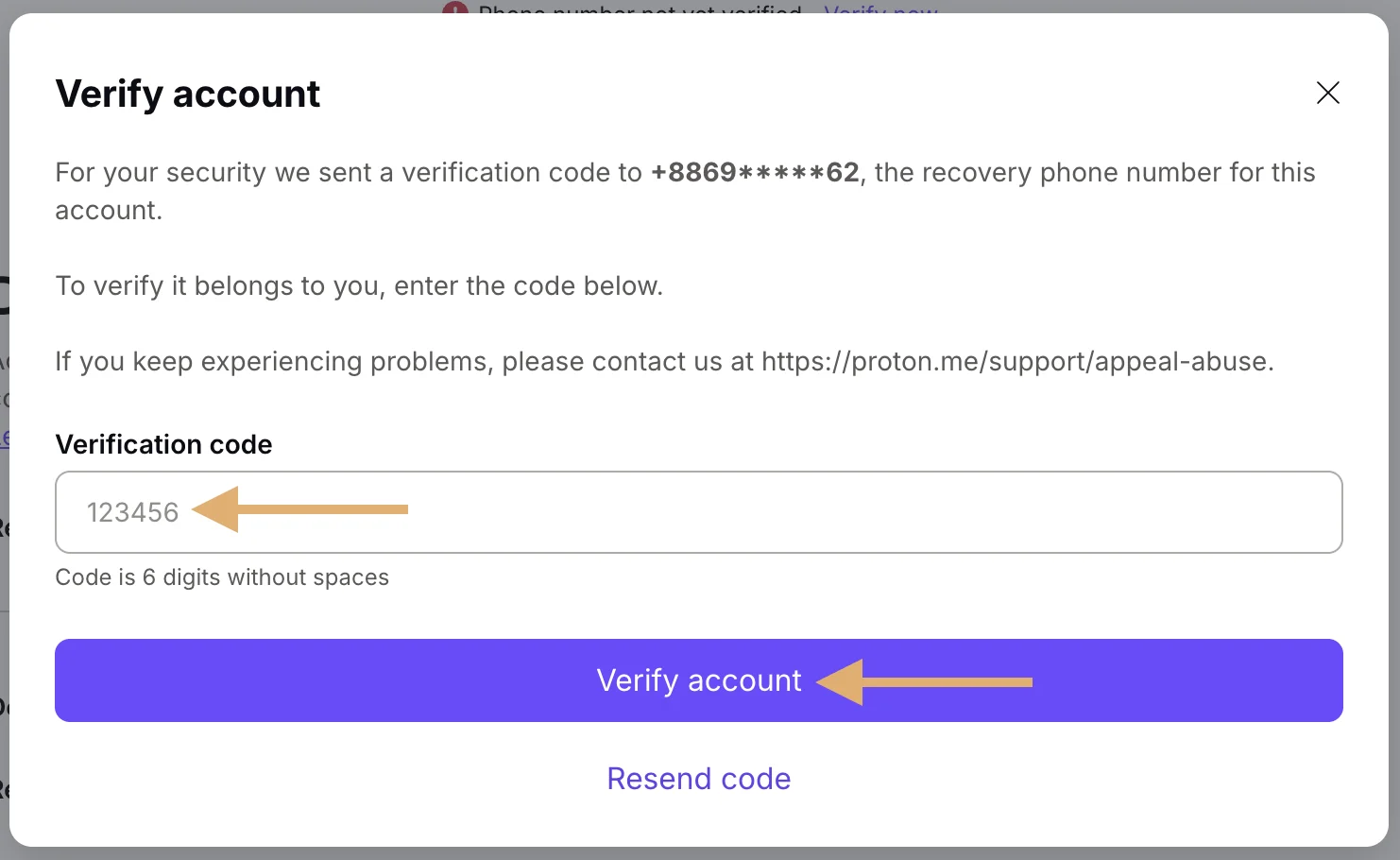Click the purple Verify account button
This screenshot has width=1400, height=860.
click(x=699, y=680)
